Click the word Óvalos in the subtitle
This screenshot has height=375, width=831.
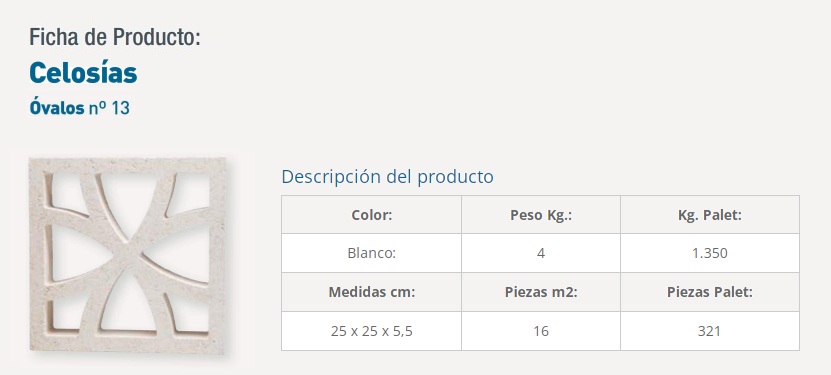tap(57, 108)
